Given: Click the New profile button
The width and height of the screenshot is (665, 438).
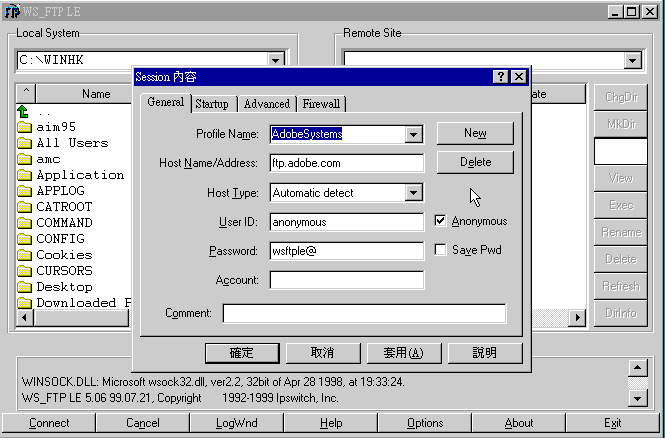Looking at the screenshot, I should [x=475, y=133].
